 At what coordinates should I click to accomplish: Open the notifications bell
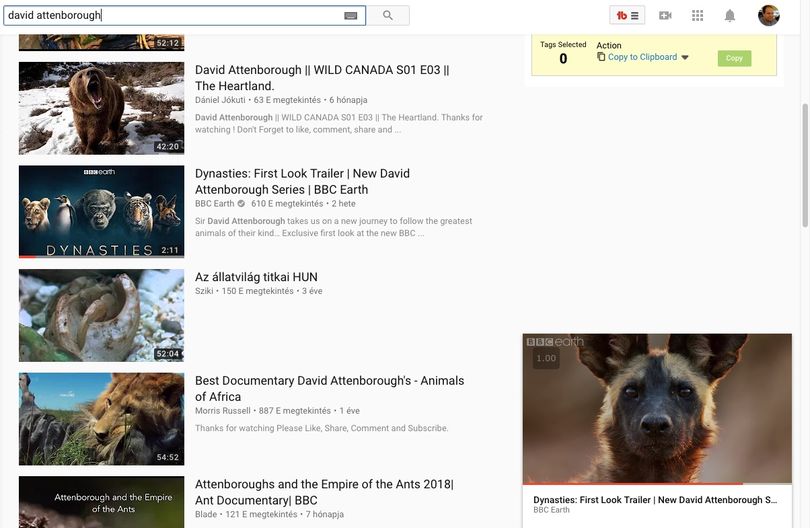coord(729,15)
